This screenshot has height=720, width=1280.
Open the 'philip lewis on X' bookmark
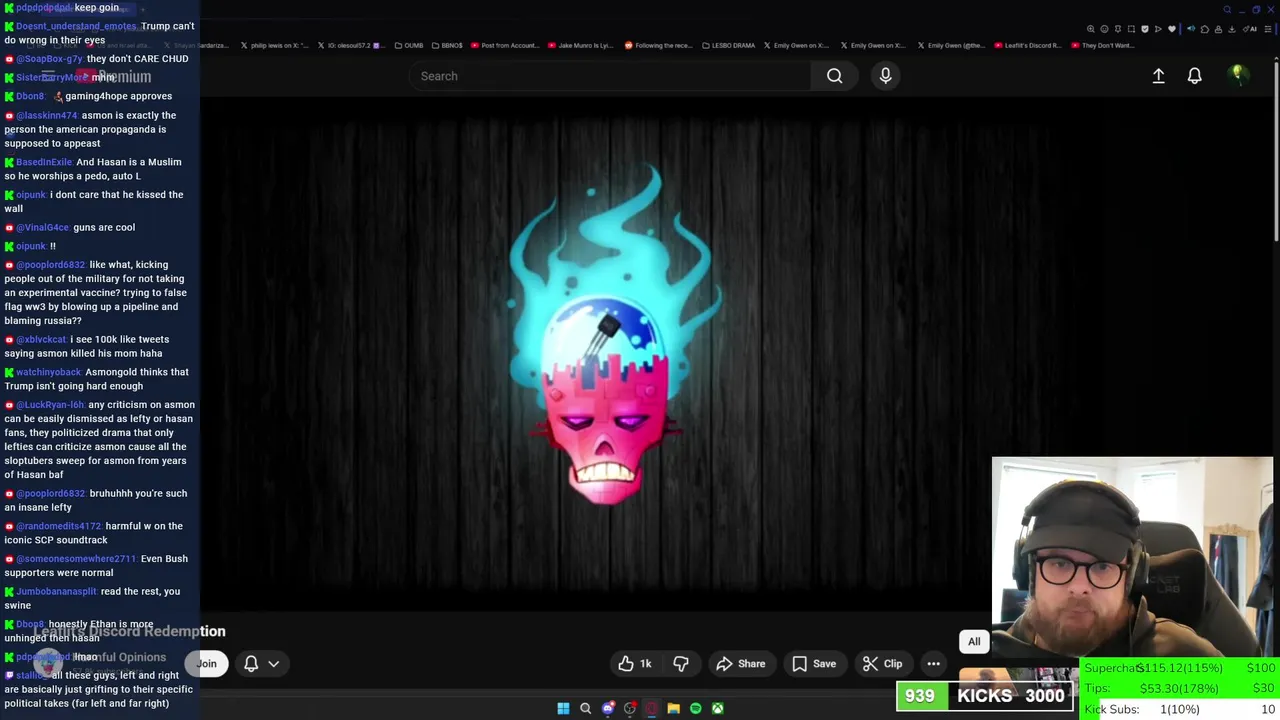[274, 45]
